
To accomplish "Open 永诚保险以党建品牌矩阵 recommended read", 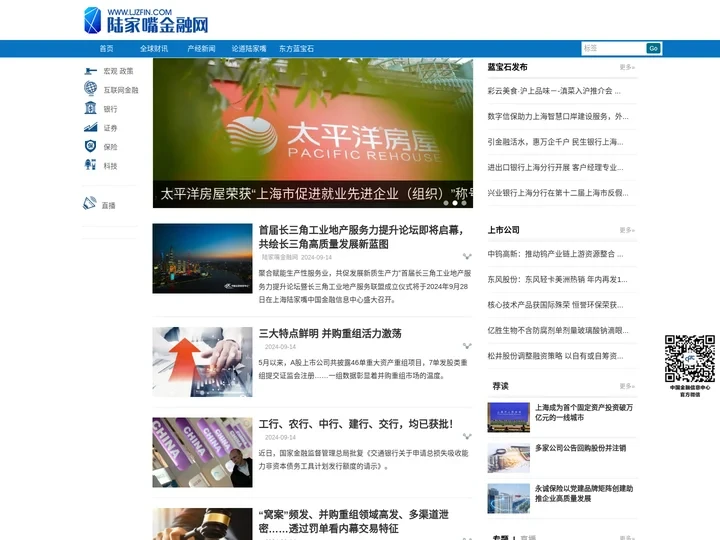I will pos(584,493).
